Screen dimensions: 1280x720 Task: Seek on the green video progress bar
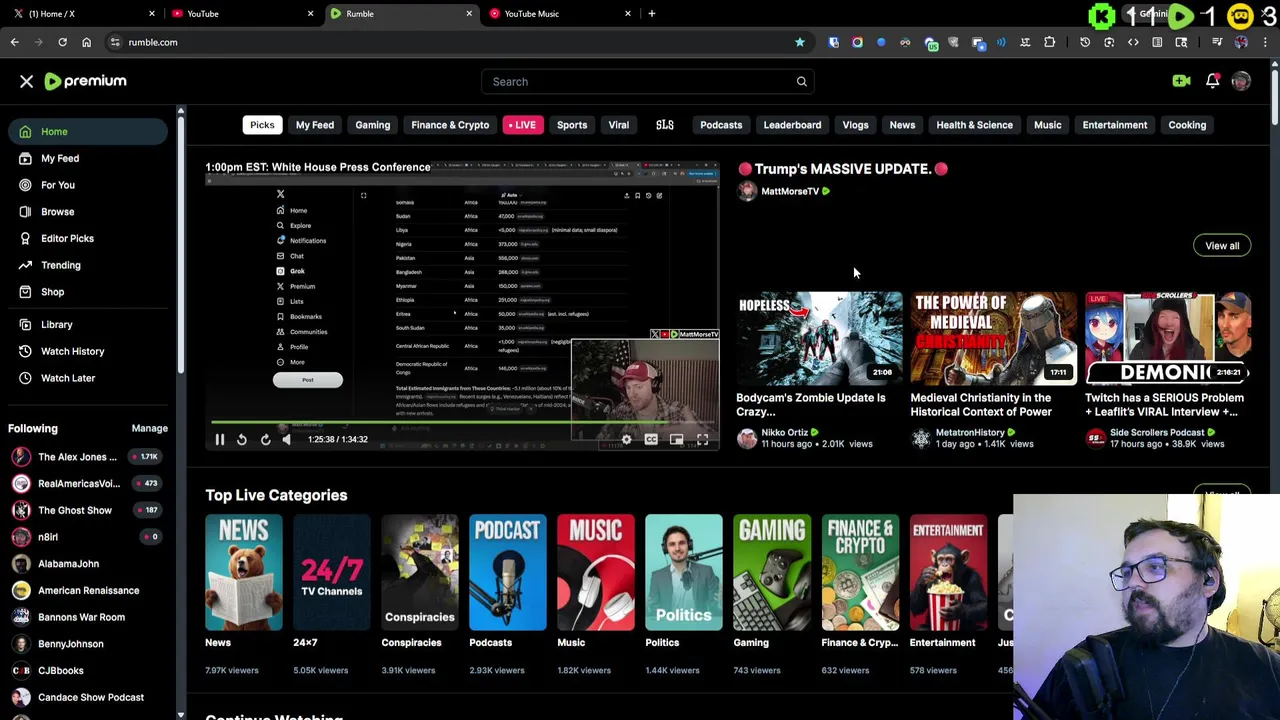coord(462,422)
